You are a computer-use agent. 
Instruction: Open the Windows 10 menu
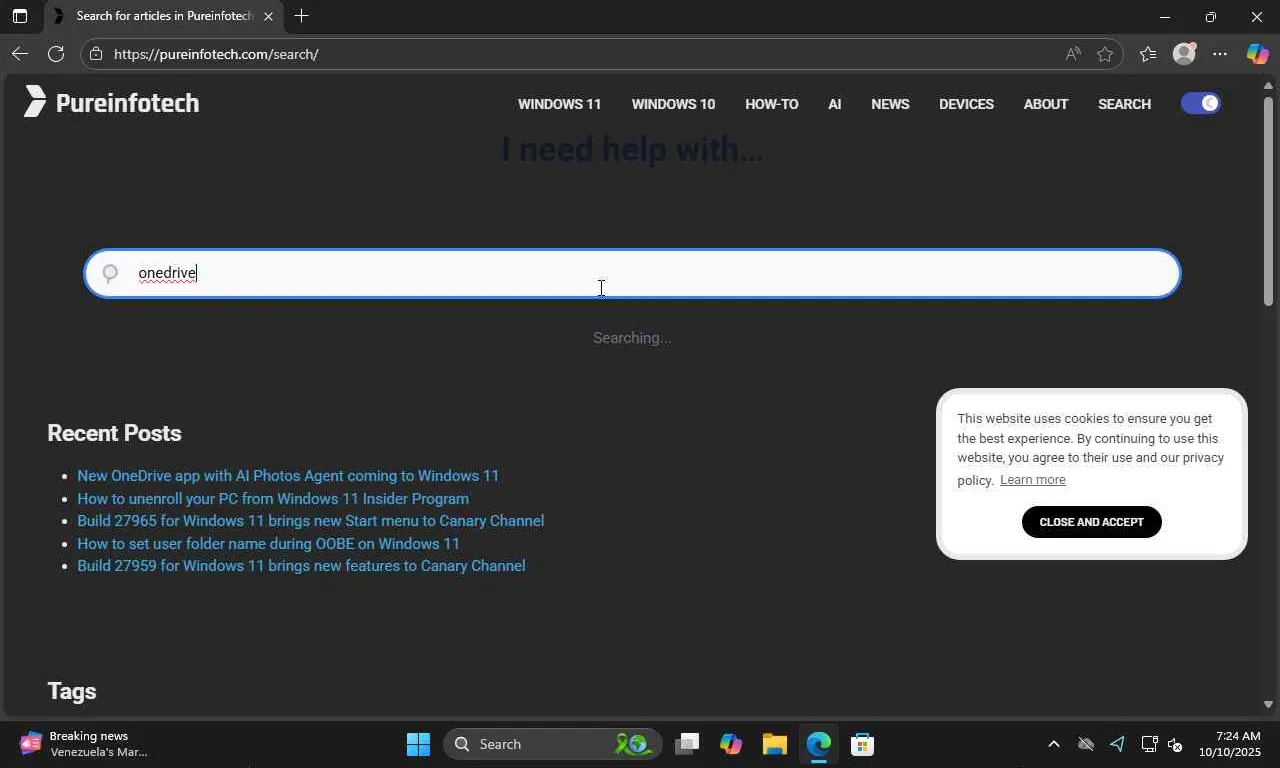click(673, 104)
